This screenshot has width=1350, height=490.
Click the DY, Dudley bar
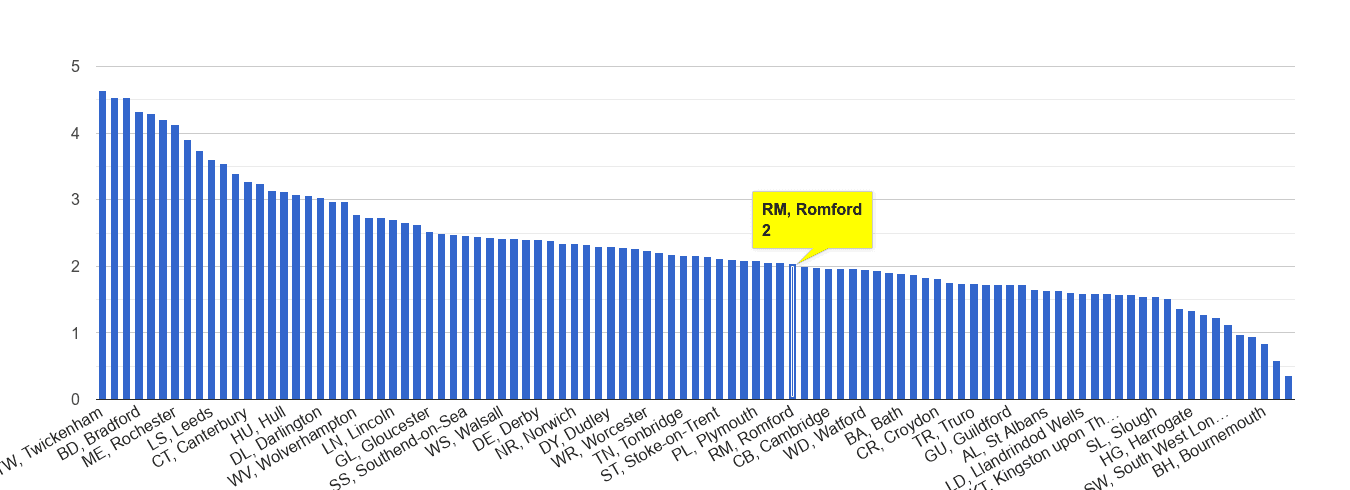pyautogui.click(x=610, y=323)
